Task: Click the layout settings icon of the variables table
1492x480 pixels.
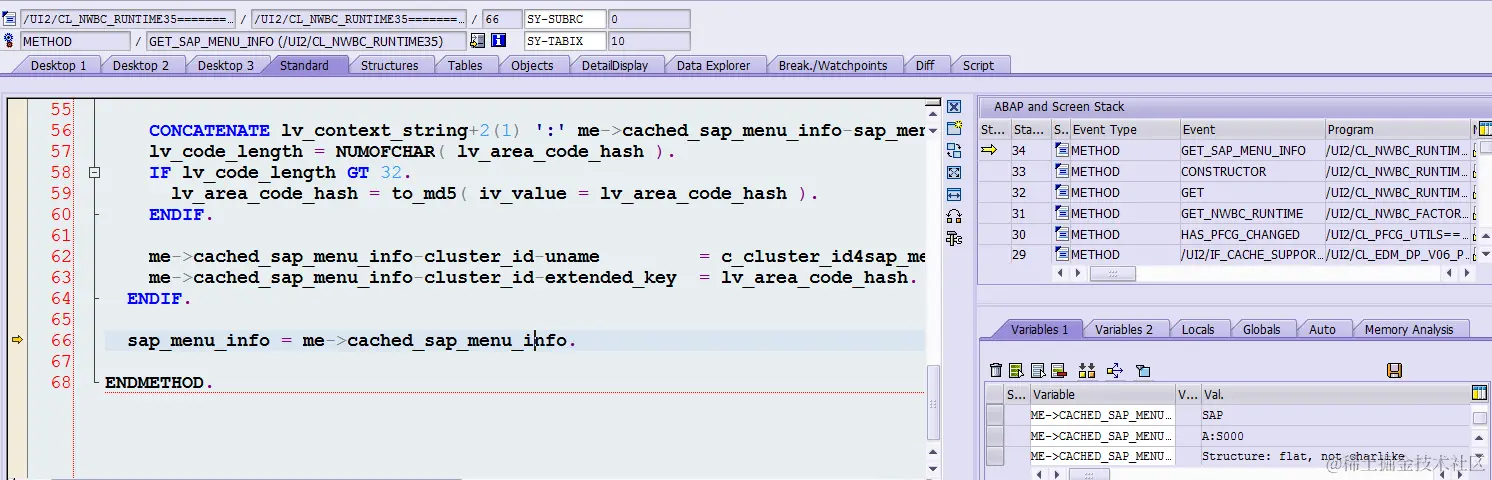Action: pyautogui.click(x=1480, y=393)
